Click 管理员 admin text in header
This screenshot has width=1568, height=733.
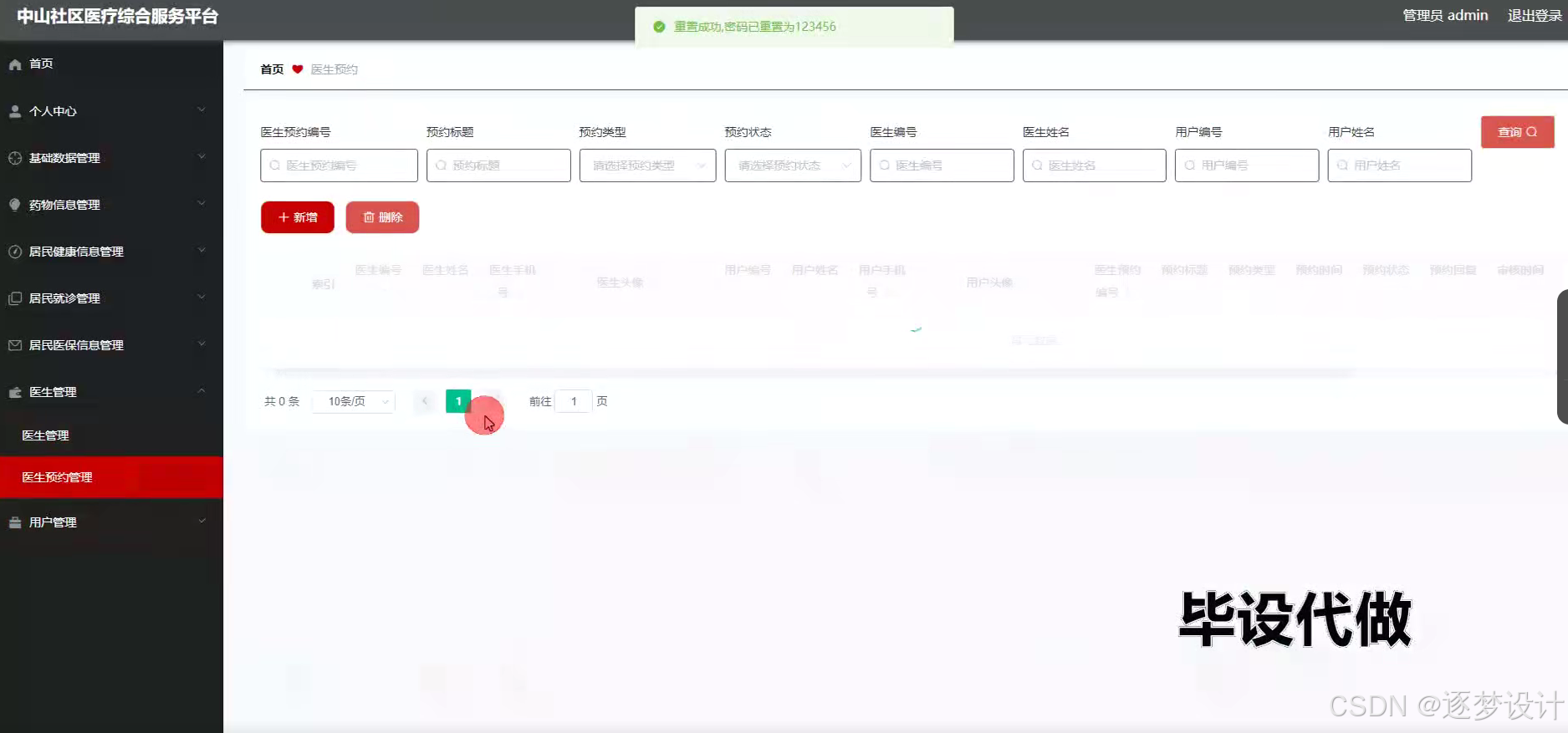(1445, 15)
